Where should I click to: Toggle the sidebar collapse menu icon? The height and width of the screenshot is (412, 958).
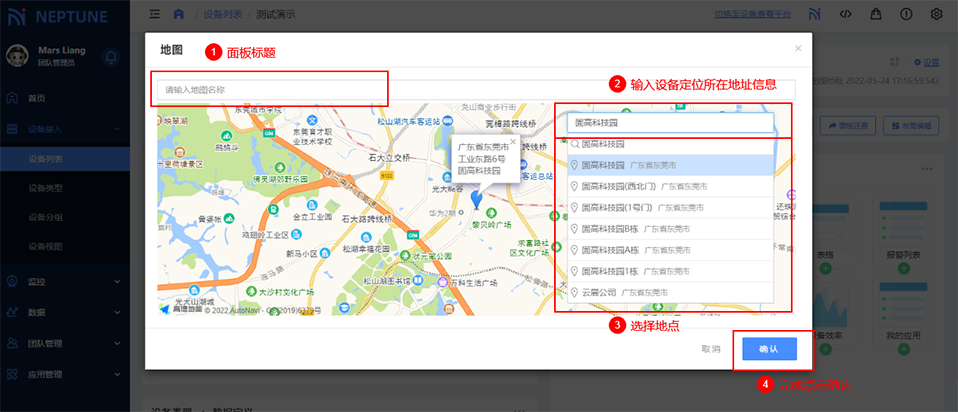click(155, 14)
